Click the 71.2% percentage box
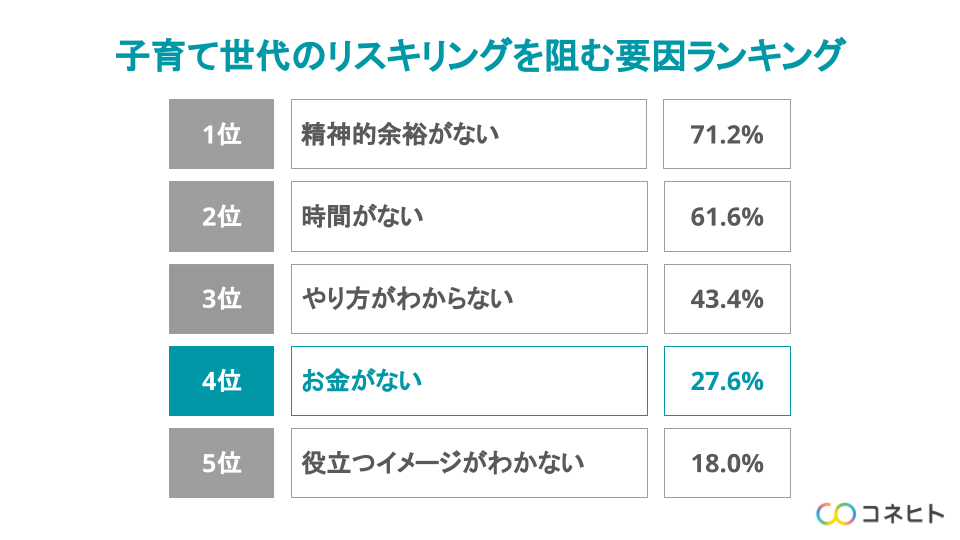The height and width of the screenshot is (540, 960). (x=727, y=134)
